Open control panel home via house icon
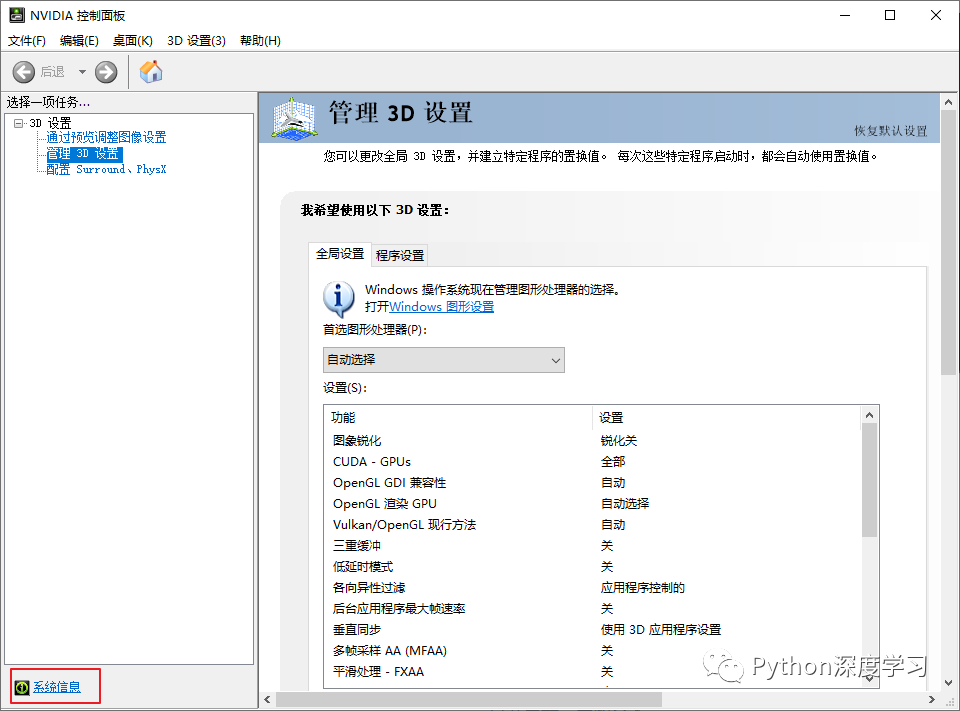 click(x=150, y=72)
